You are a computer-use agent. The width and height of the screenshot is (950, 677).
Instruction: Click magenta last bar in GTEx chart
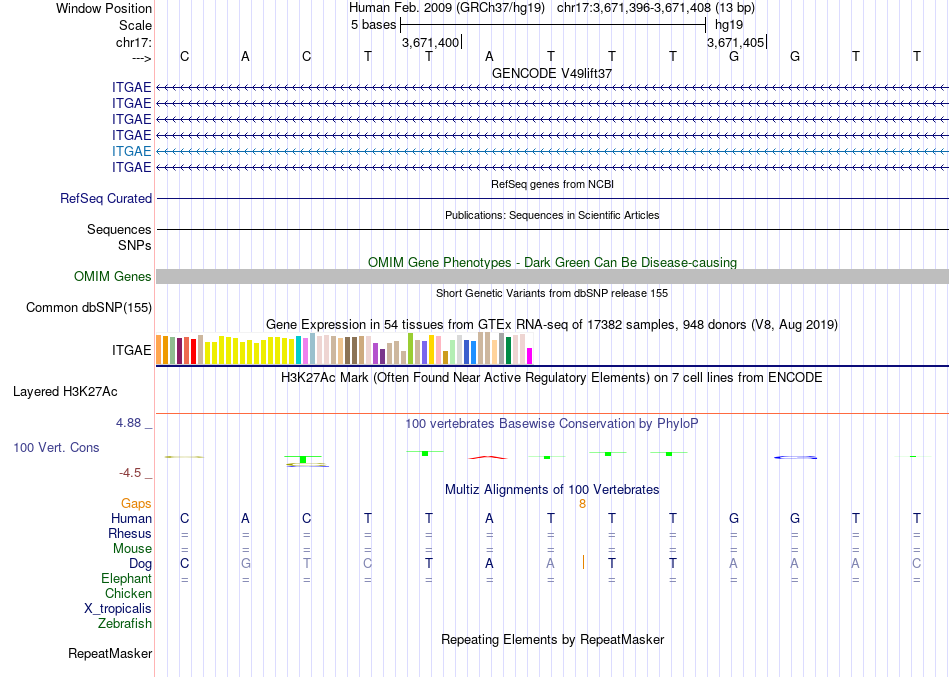[x=530, y=356]
